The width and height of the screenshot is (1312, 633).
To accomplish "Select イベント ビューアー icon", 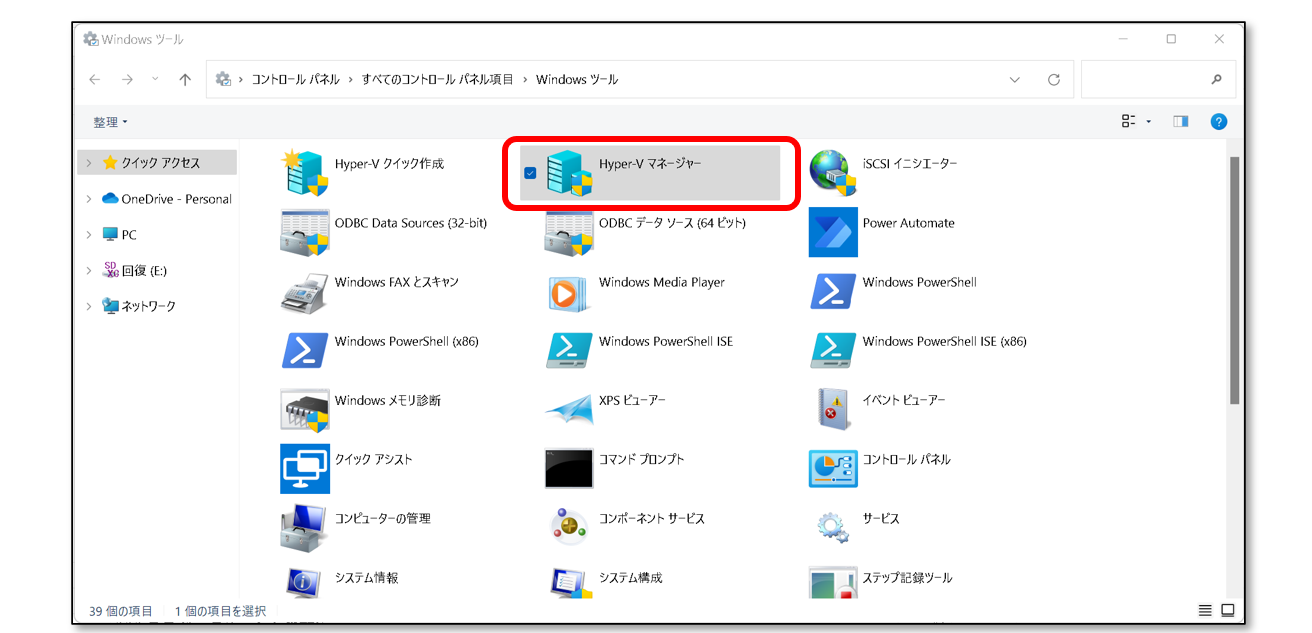I will (x=833, y=409).
